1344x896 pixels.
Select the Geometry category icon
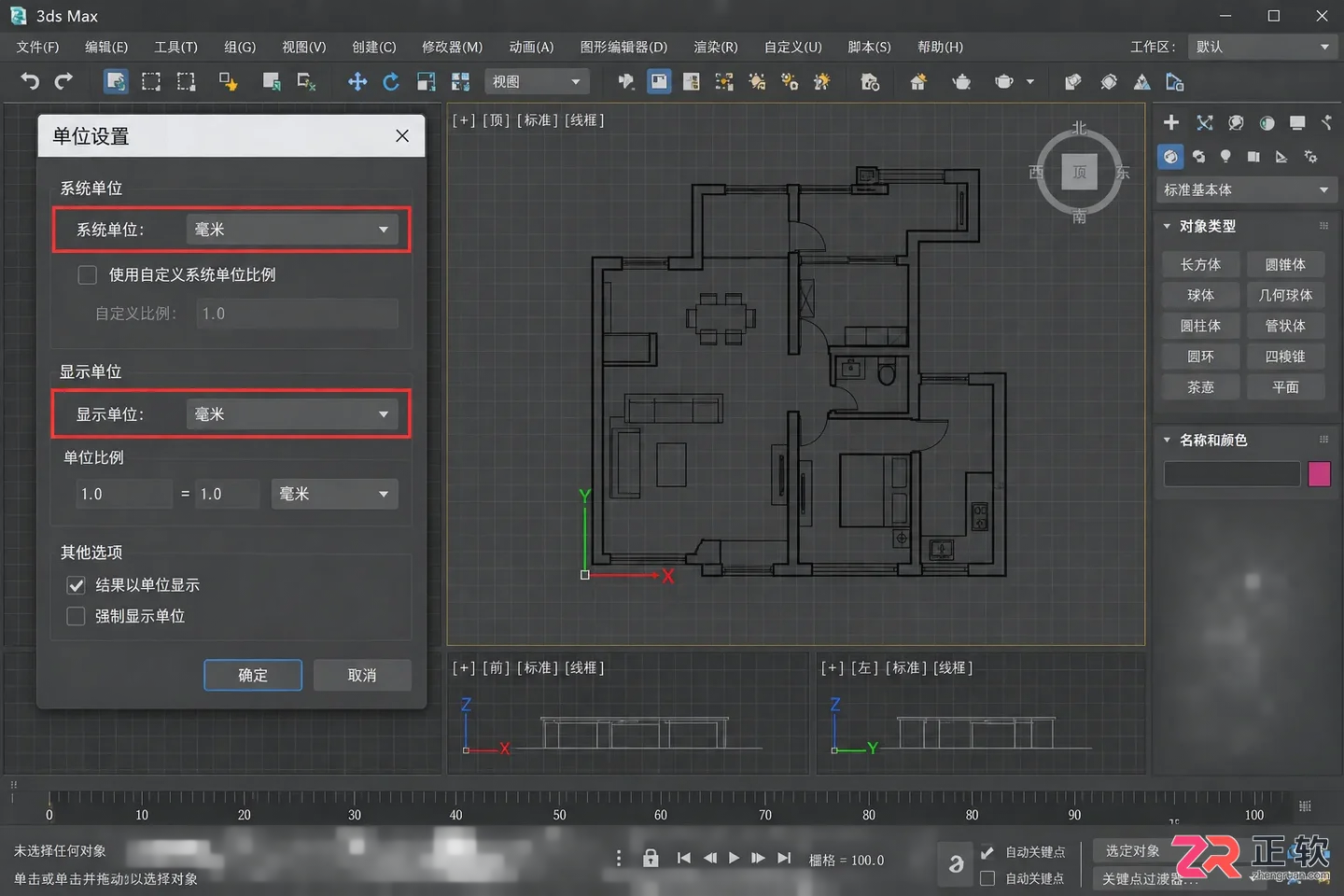click(x=1170, y=157)
